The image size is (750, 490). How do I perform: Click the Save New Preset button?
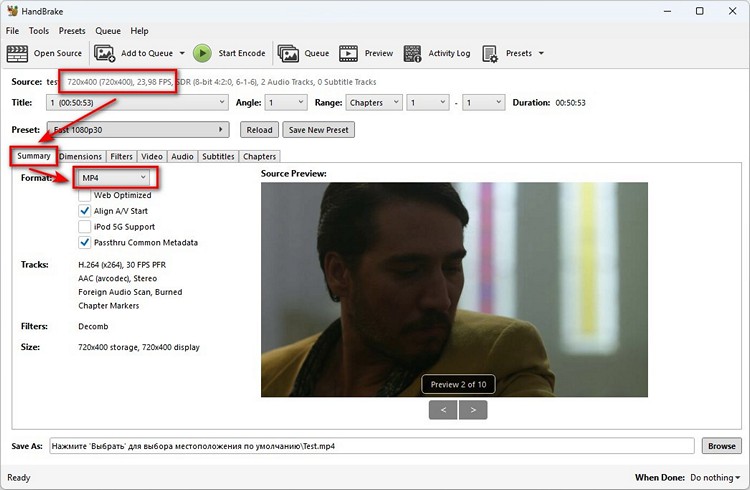[x=319, y=130]
